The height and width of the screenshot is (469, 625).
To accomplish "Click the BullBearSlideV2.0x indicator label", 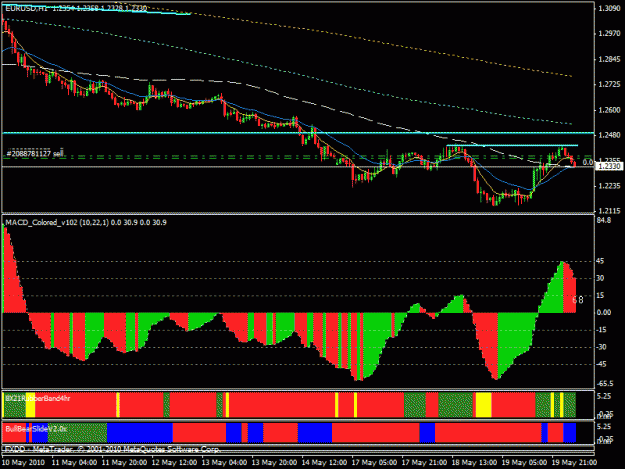I will [36, 429].
